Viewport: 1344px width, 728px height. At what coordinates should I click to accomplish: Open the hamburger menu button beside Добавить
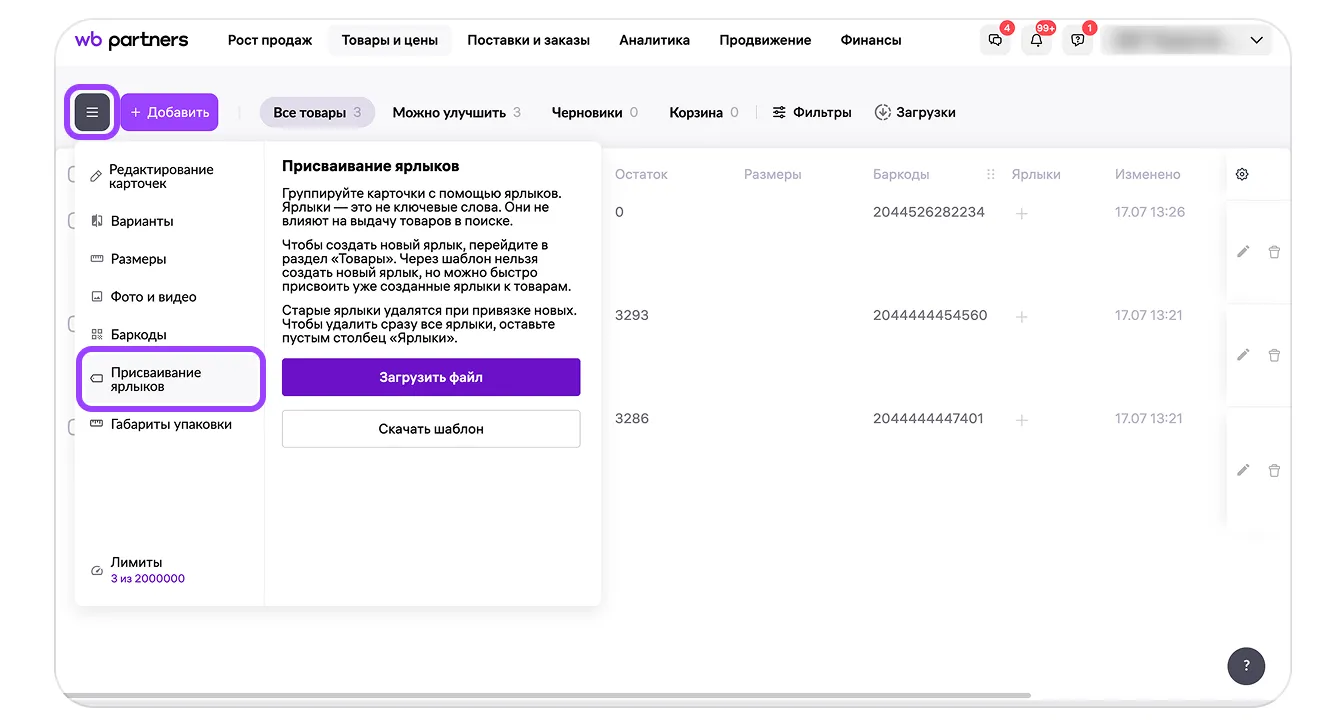[92, 112]
